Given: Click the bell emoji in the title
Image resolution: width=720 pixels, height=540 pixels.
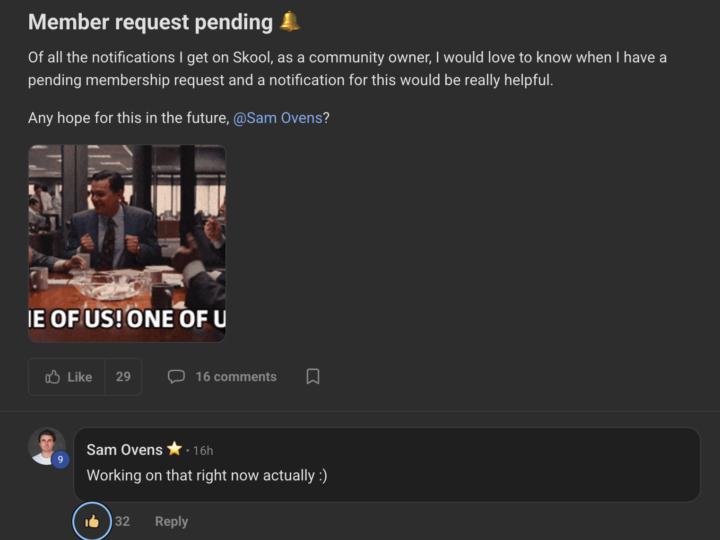Looking at the screenshot, I should point(289,21).
